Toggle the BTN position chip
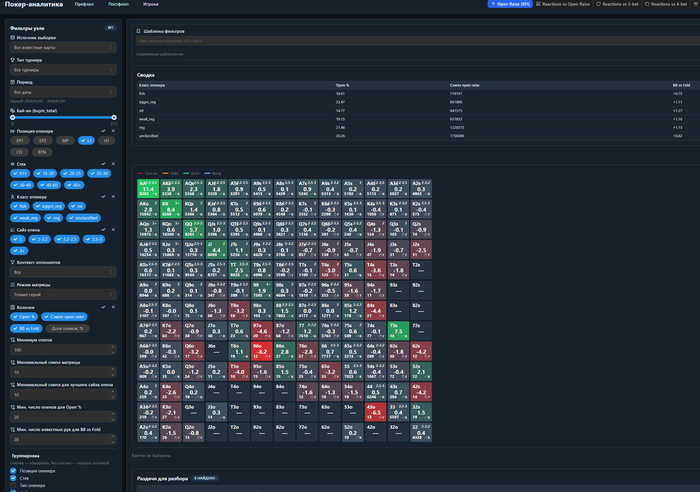The width and height of the screenshot is (700, 492). [x=42, y=152]
